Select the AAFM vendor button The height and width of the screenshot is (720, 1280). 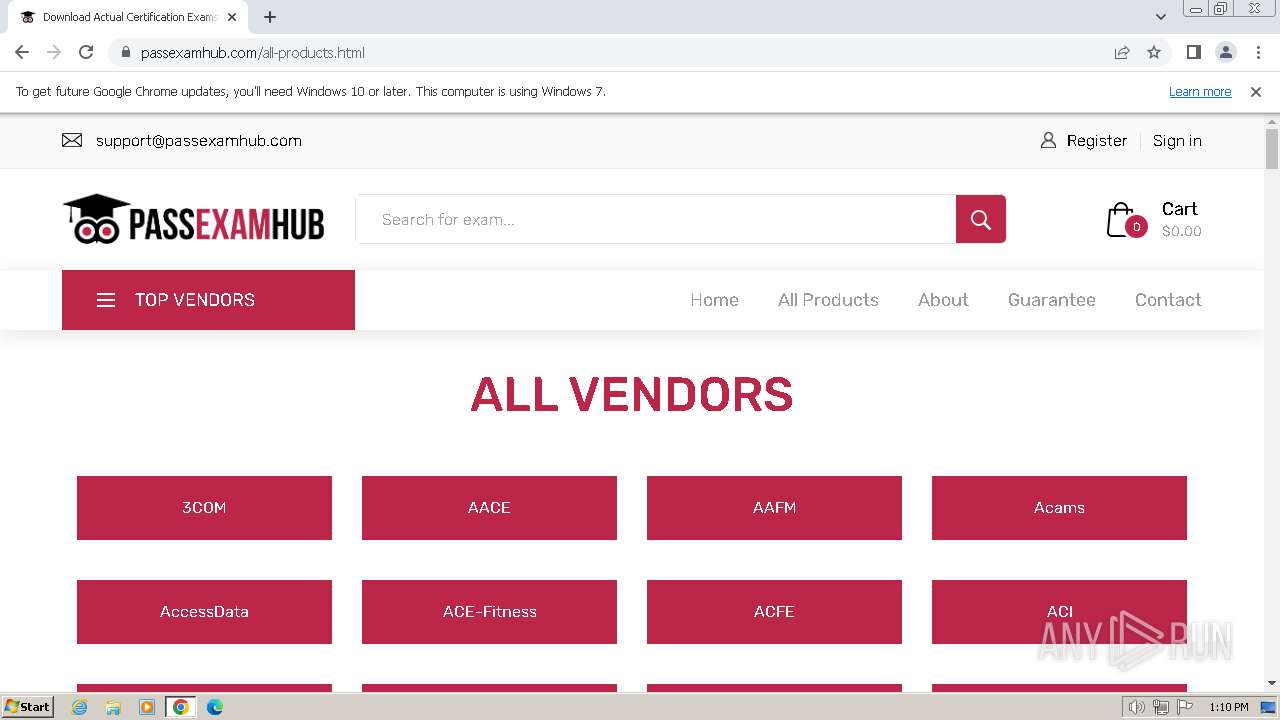(774, 508)
